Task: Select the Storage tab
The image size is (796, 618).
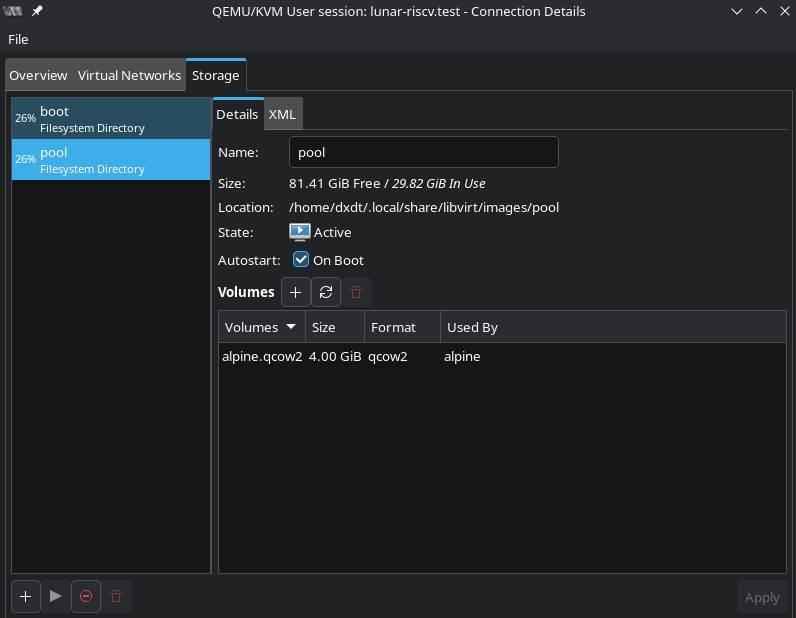Action: click(x=216, y=75)
